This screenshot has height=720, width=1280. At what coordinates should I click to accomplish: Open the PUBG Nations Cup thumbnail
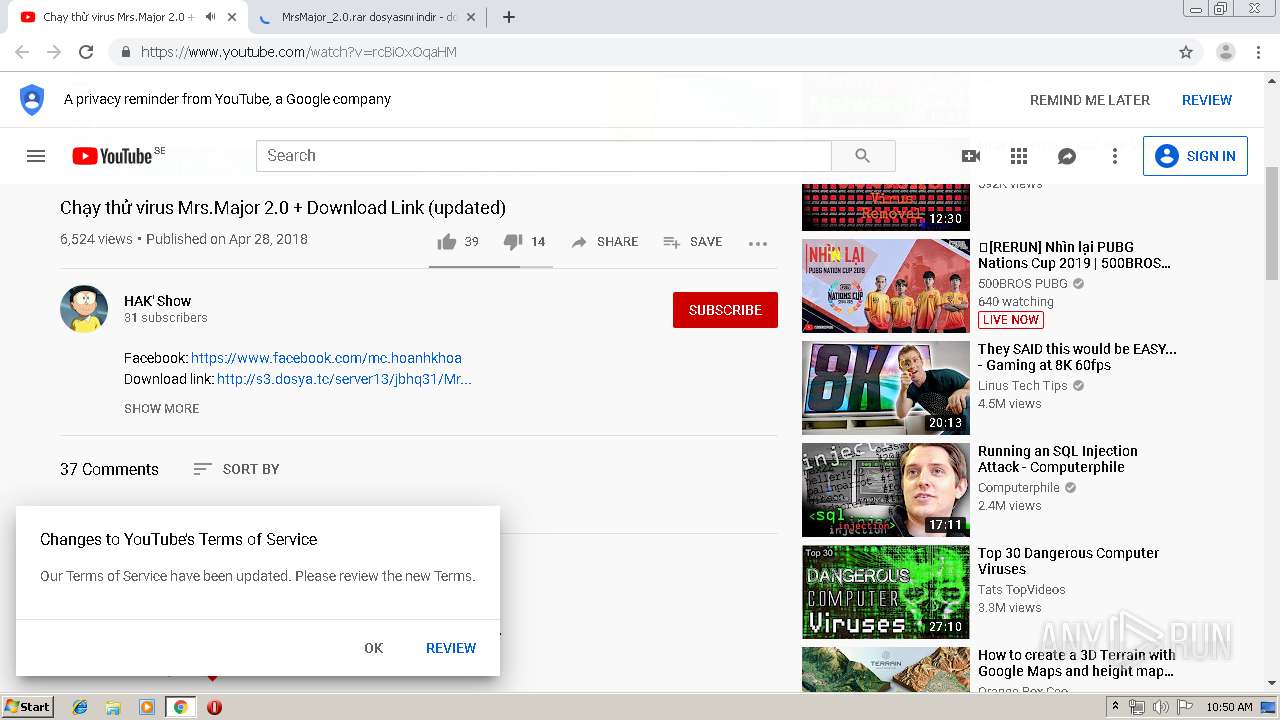pos(886,286)
